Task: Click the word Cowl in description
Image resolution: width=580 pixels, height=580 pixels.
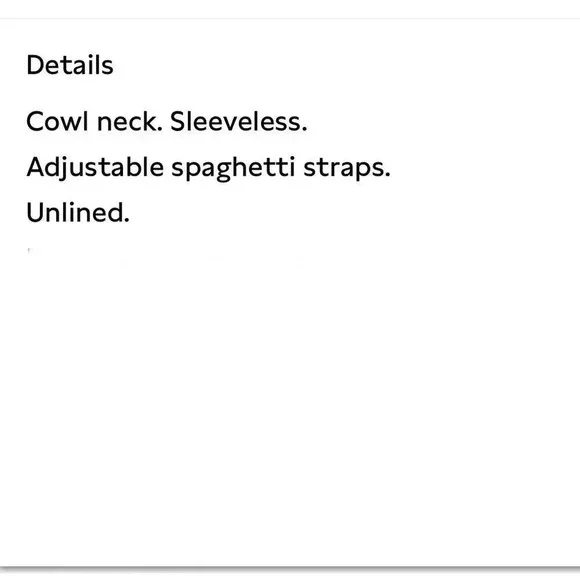Action: pyautogui.click(x=57, y=121)
